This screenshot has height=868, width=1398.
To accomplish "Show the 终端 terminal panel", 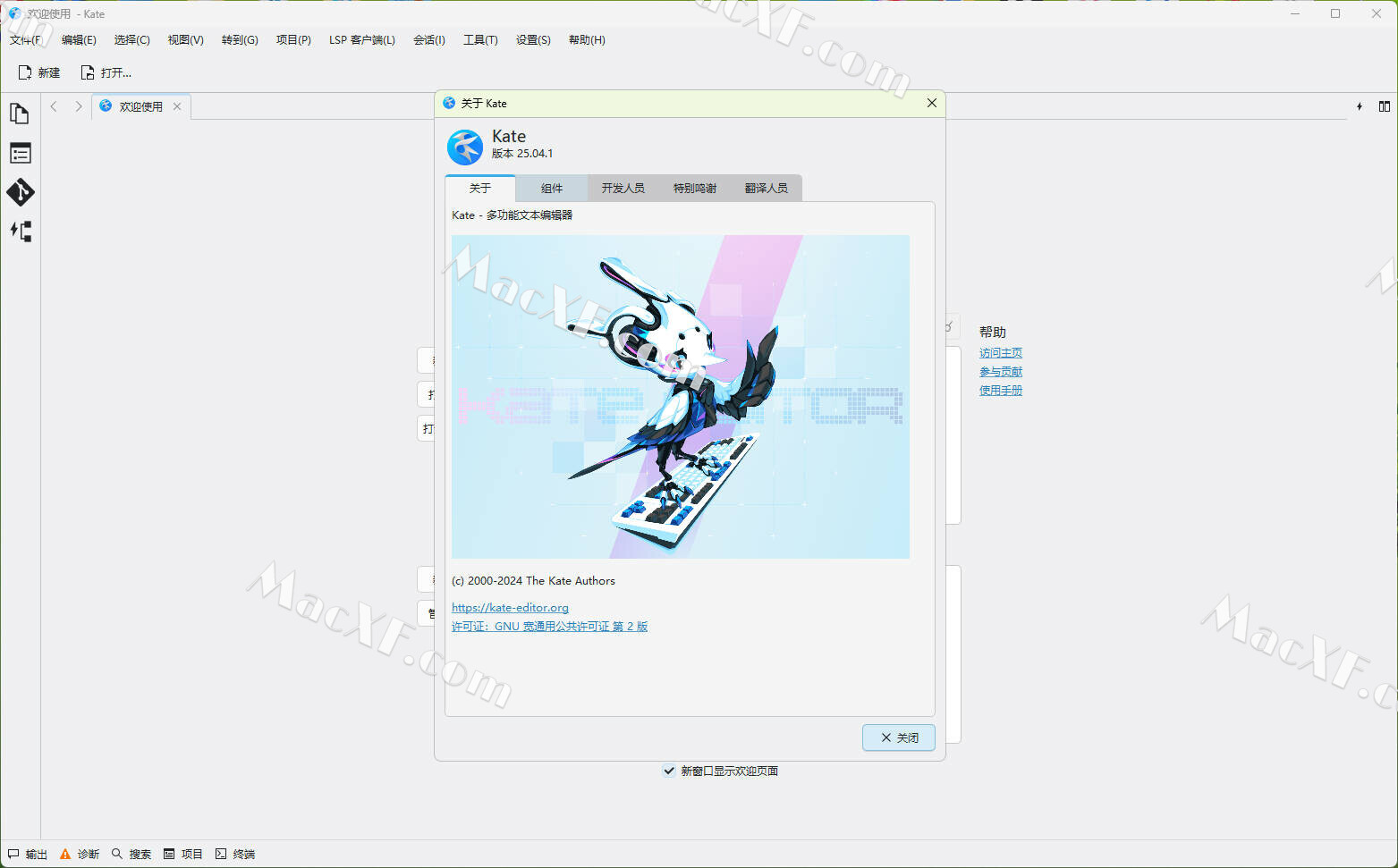I will [235, 855].
